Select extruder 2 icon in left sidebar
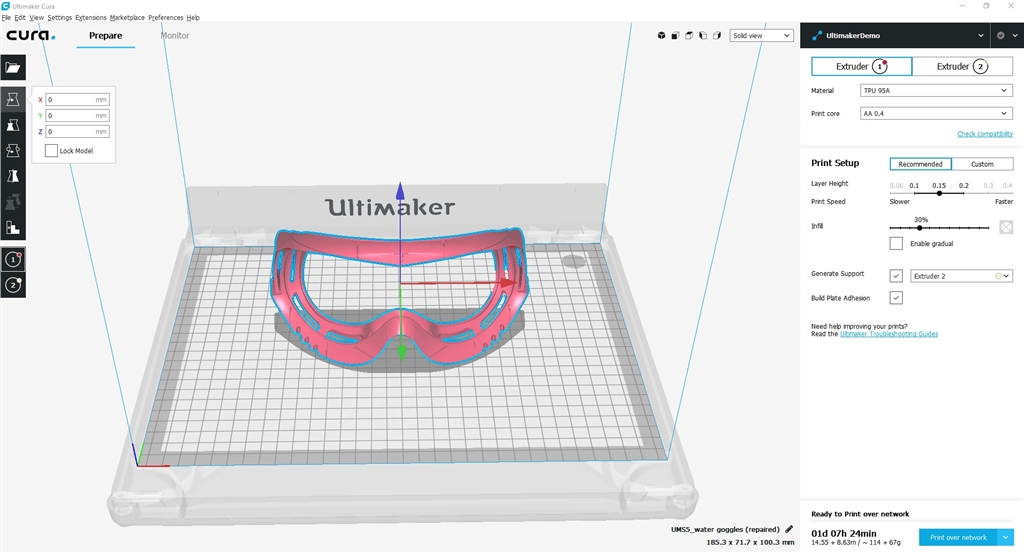Viewport: 1024px width, 553px height. [13, 285]
